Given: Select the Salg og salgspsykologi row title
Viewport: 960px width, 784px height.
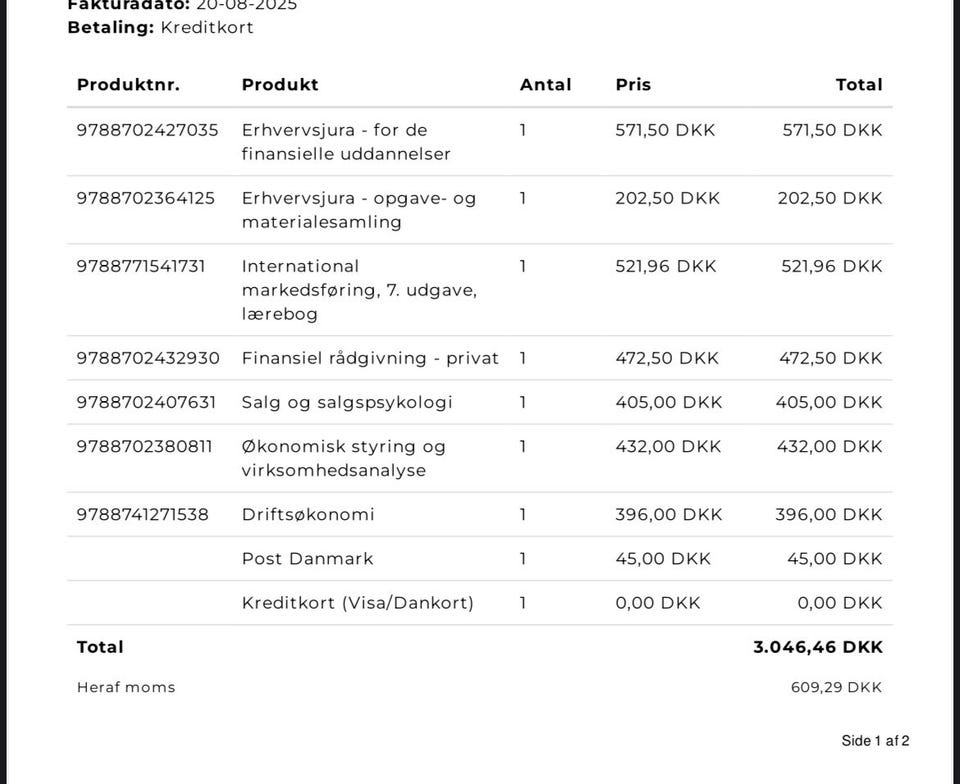Looking at the screenshot, I should 347,402.
